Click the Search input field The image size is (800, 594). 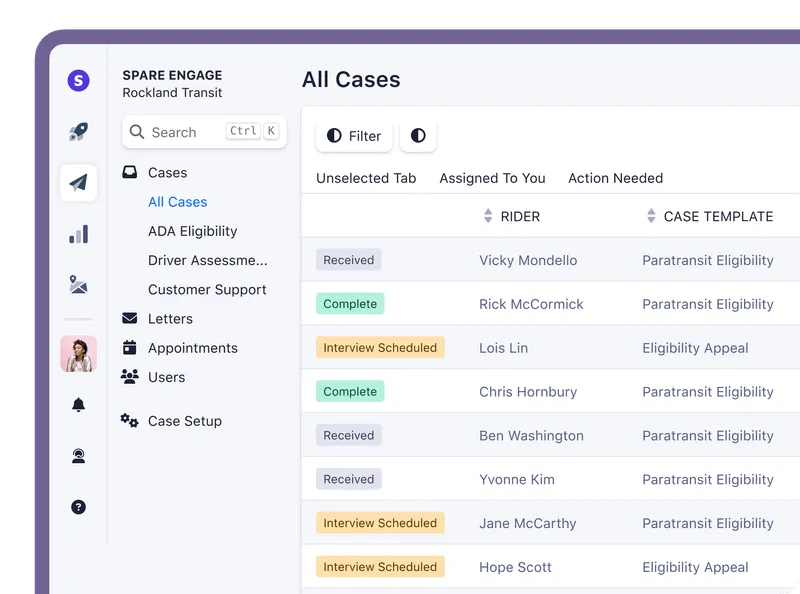pyautogui.click(x=186, y=132)
